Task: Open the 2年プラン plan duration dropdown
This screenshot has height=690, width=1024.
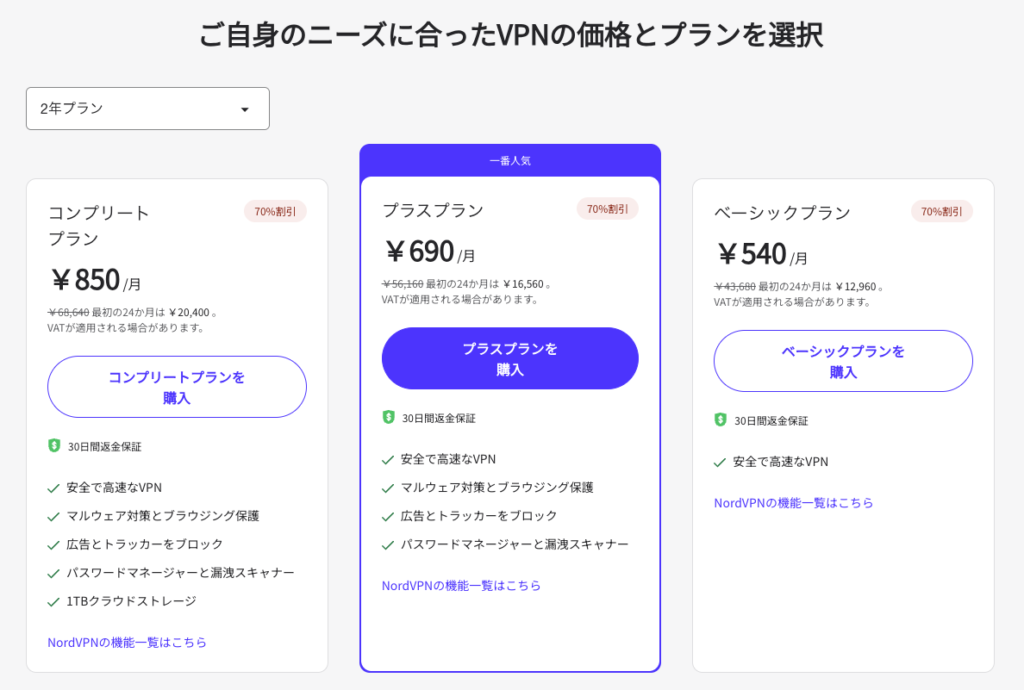Action: pyautogui.click(x=147, y=109)
